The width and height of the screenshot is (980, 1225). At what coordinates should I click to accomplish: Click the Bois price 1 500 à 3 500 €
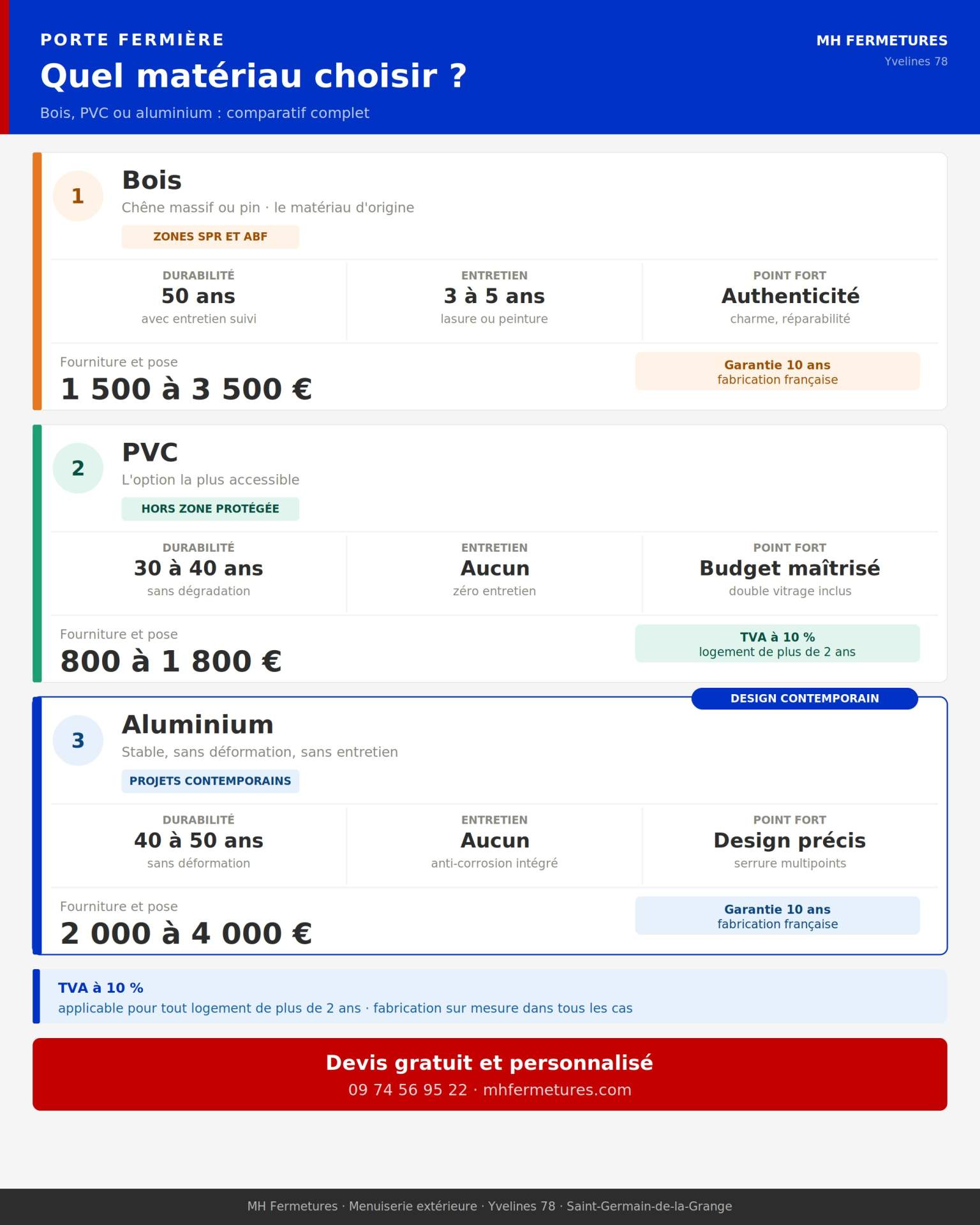point(186,389)
